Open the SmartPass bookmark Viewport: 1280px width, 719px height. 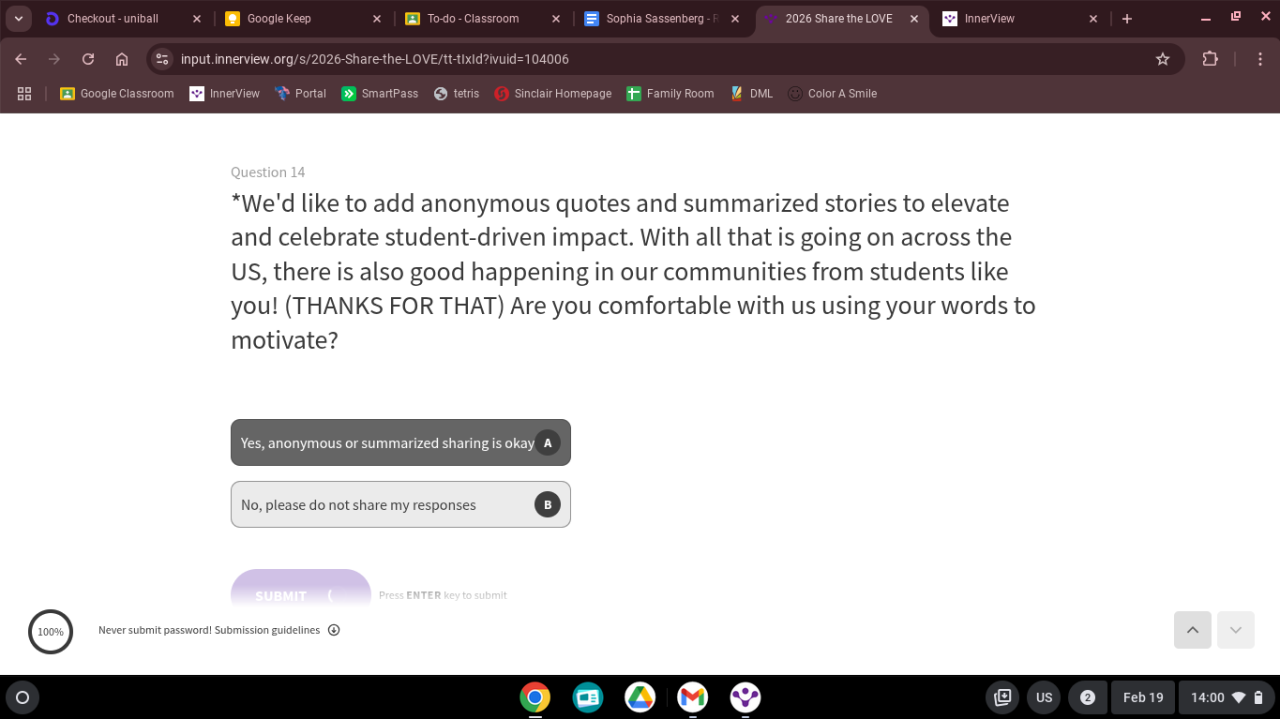pyautogui.click(x=380, y=94)
